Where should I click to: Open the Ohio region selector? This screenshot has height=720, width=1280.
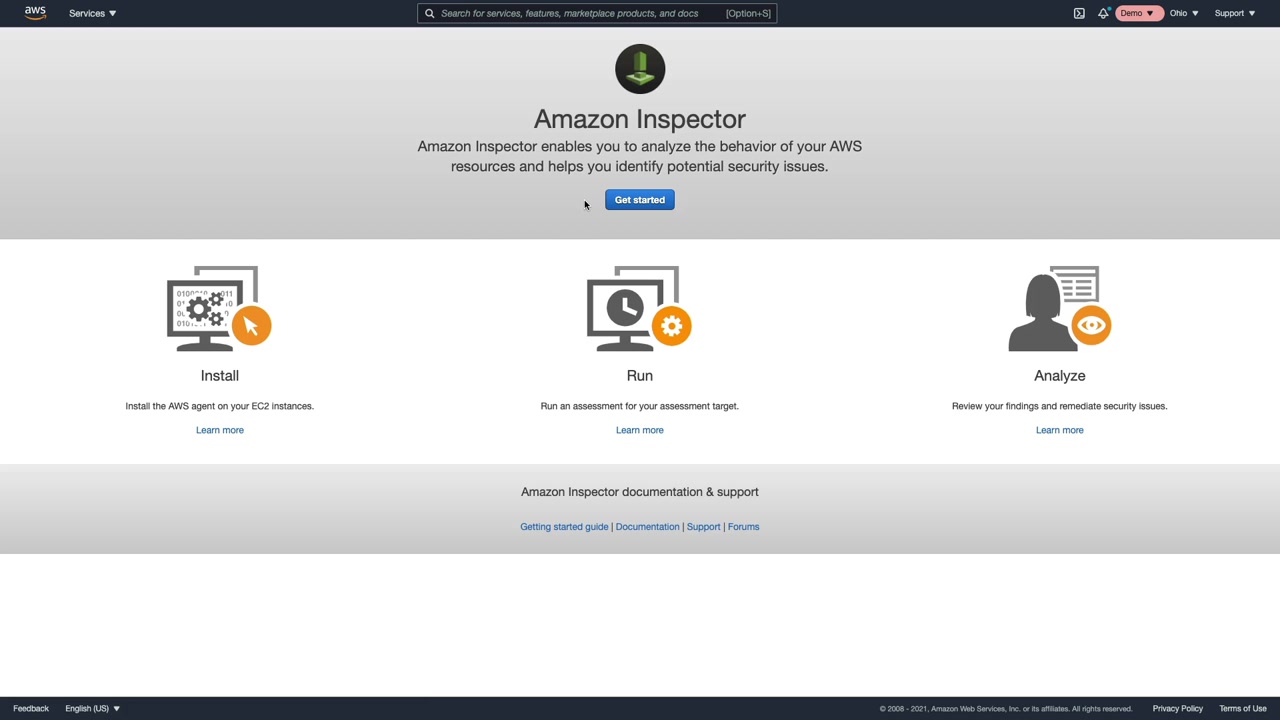point(1184,13)
